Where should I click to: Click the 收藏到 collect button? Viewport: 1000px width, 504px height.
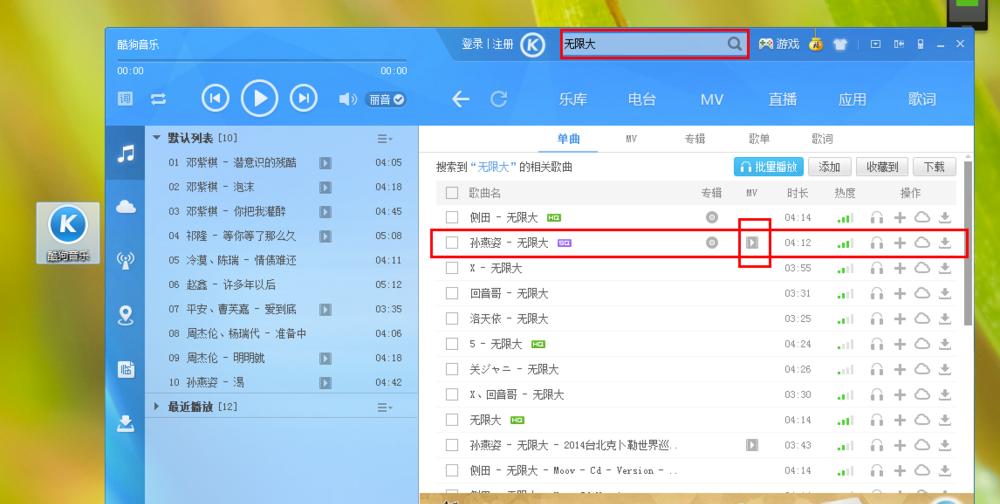pos(883,167)
